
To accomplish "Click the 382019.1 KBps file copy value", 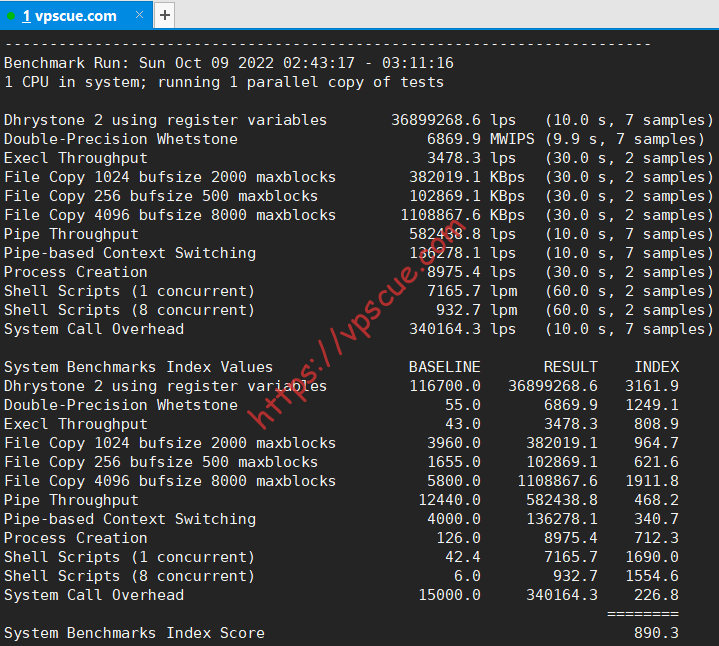I will click(467, 177).
